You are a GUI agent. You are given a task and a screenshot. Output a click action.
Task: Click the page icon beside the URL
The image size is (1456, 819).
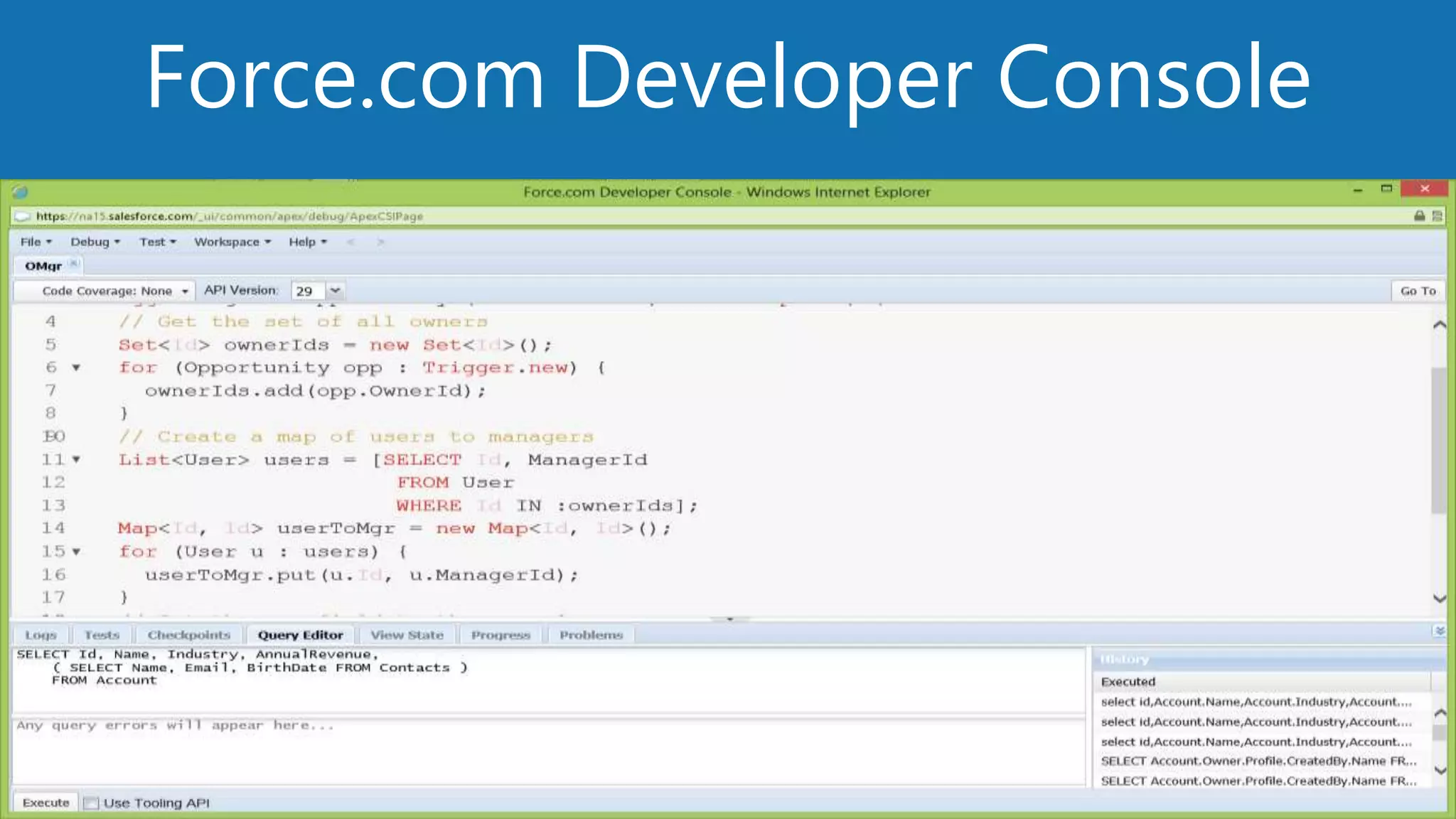click(23, 216)
